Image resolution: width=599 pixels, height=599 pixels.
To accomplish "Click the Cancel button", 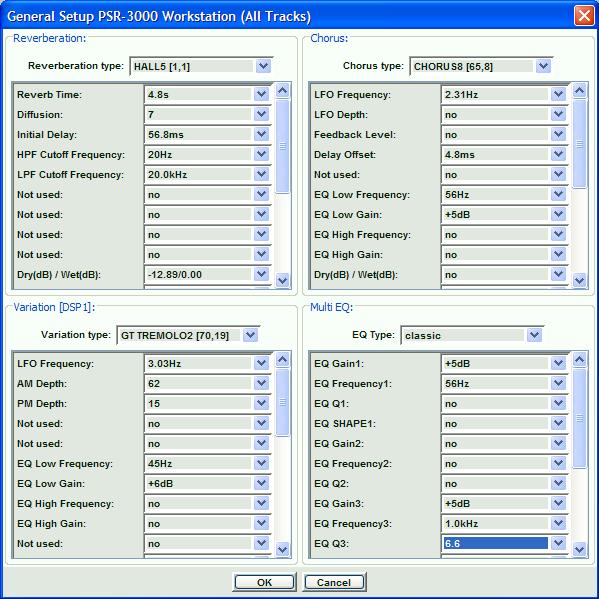I will pyautogui.click(x=334, y=582).
